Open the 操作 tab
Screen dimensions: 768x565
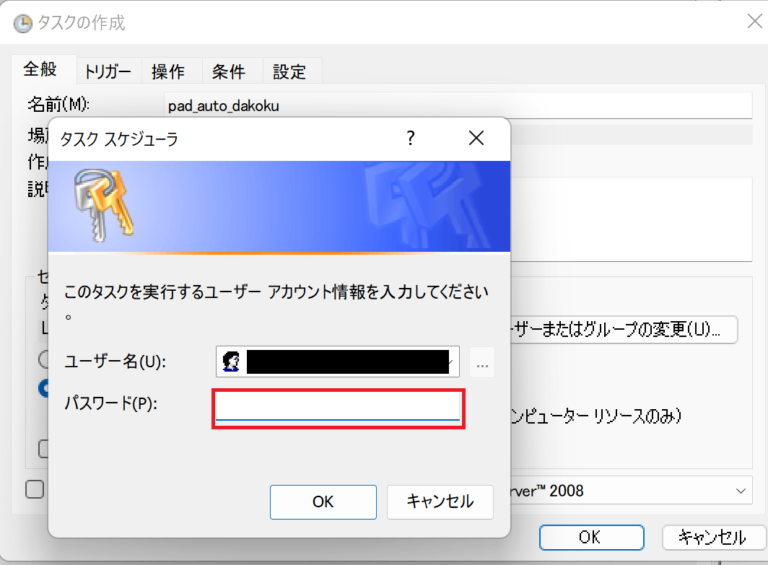168,71
